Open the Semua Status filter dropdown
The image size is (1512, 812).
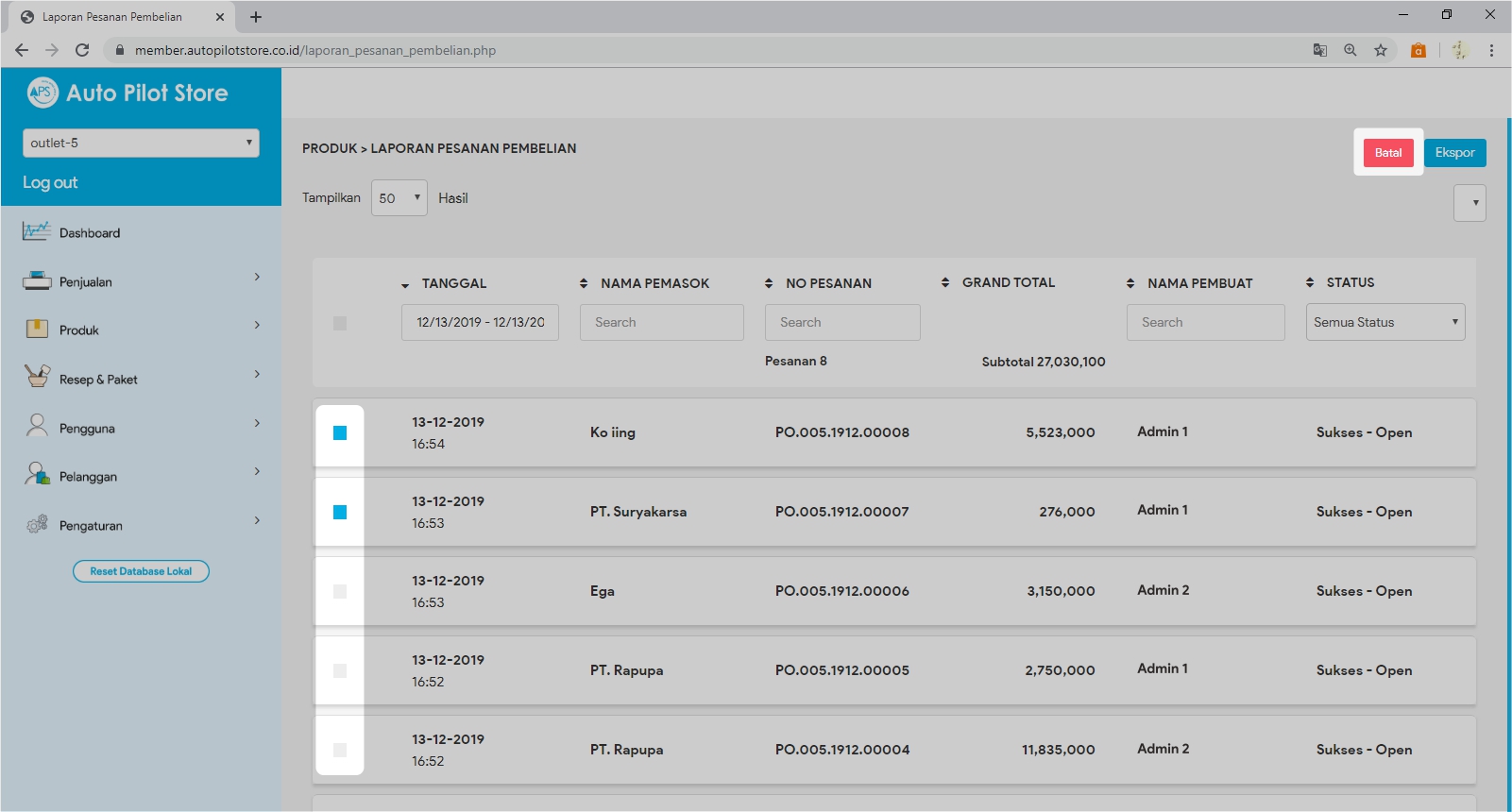point(1385,323)
